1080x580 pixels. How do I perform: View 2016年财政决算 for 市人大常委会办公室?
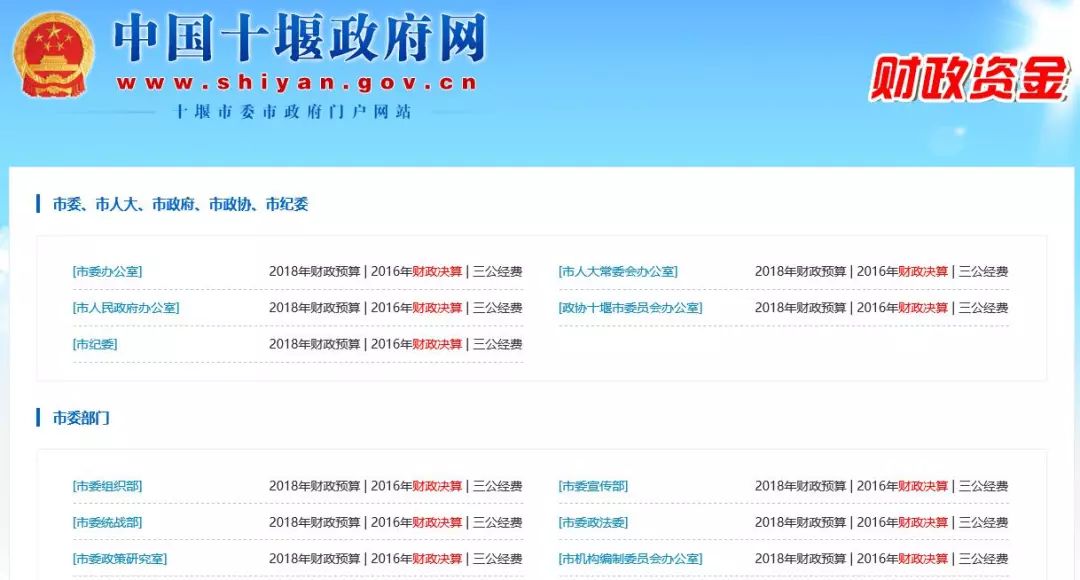point(902,271)
